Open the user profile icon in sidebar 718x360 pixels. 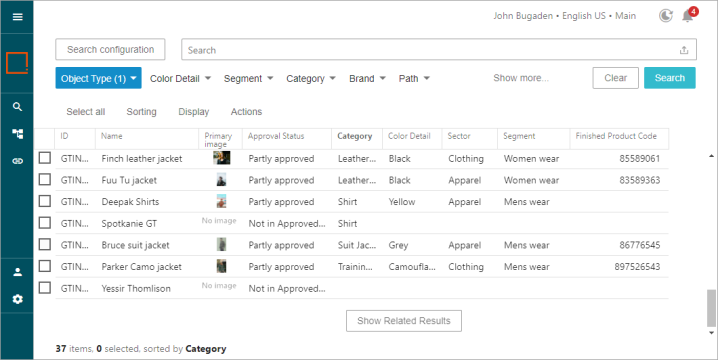coord(17,272)
